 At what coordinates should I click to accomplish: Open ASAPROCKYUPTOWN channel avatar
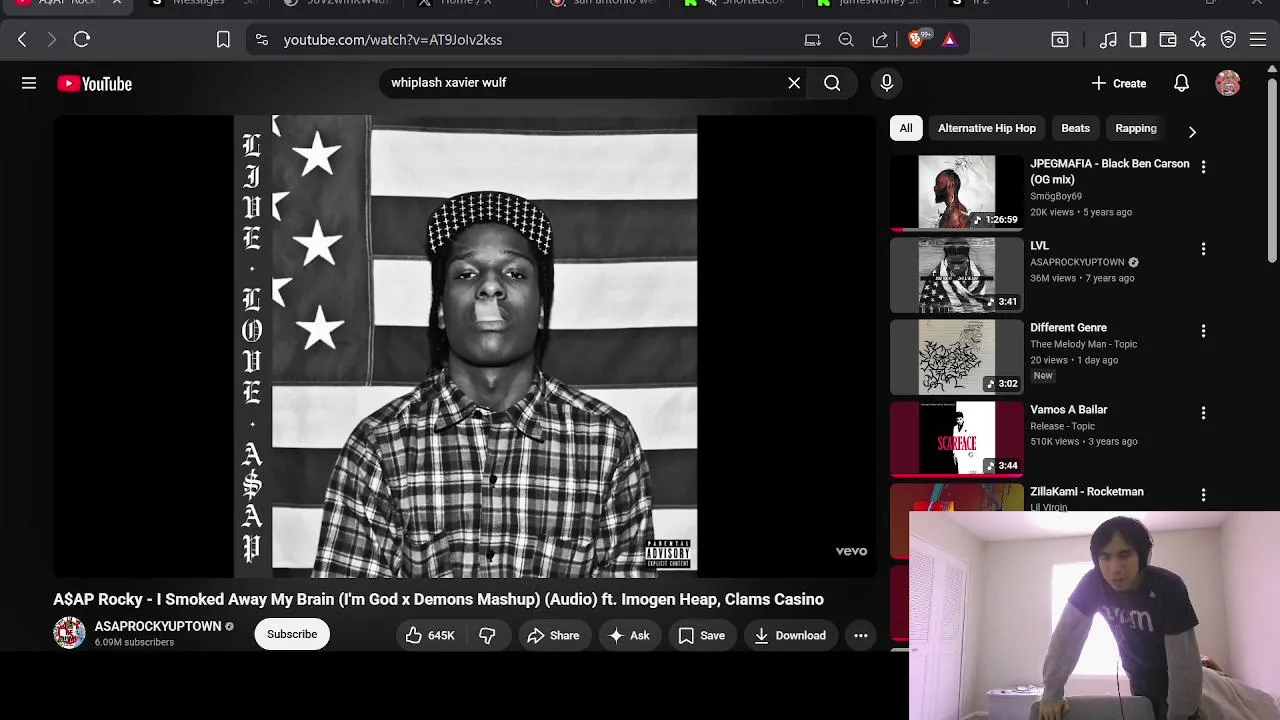click(69, 633)
